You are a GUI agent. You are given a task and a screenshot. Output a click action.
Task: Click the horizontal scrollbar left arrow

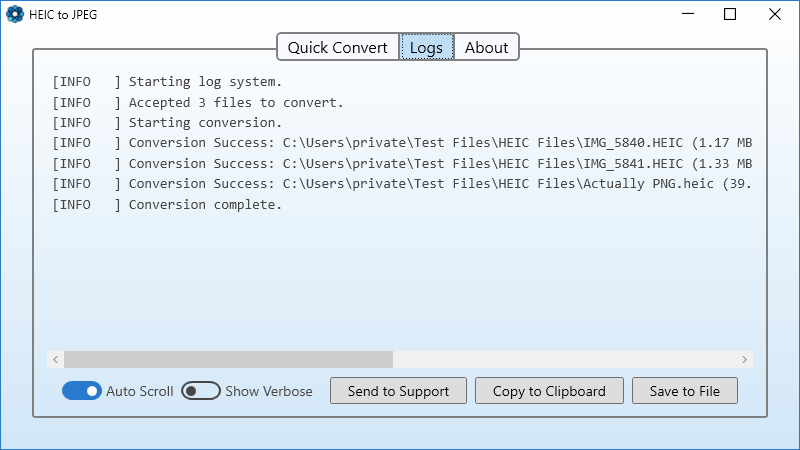click(x=56, y=359)
